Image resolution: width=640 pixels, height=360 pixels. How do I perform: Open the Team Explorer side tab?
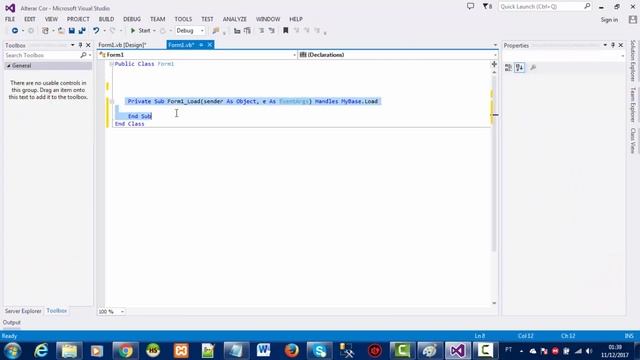coord(633,105)
